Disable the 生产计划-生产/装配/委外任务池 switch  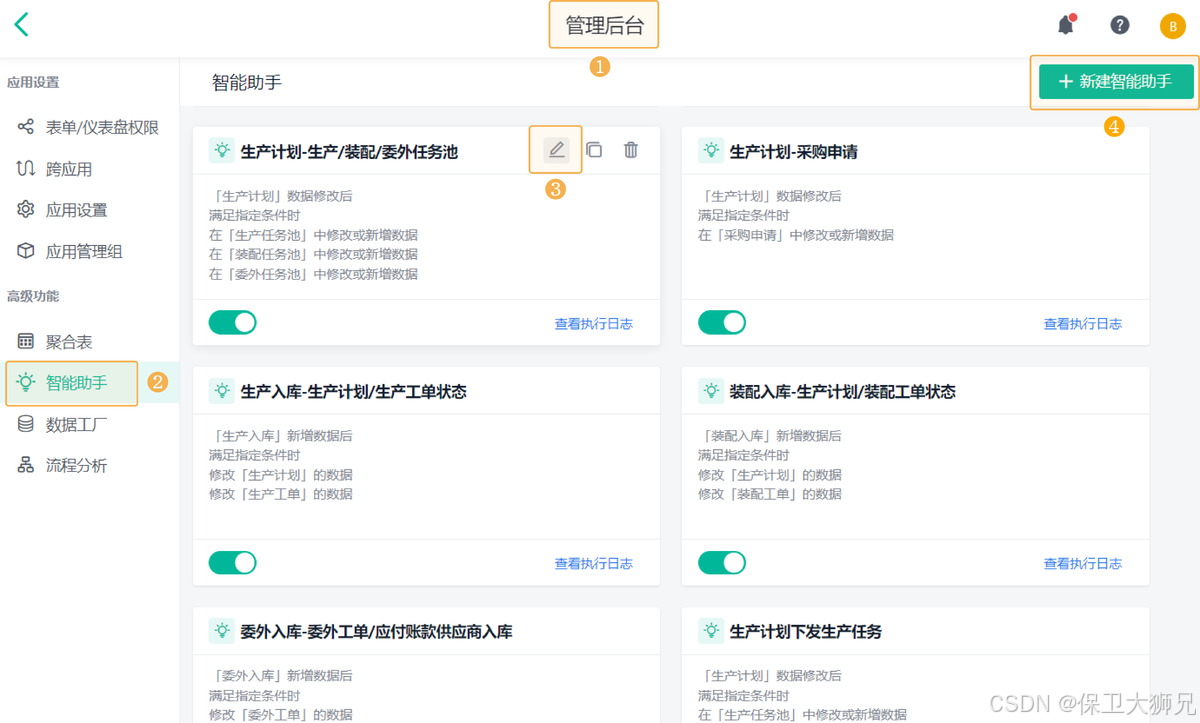[x=233, y=323]
